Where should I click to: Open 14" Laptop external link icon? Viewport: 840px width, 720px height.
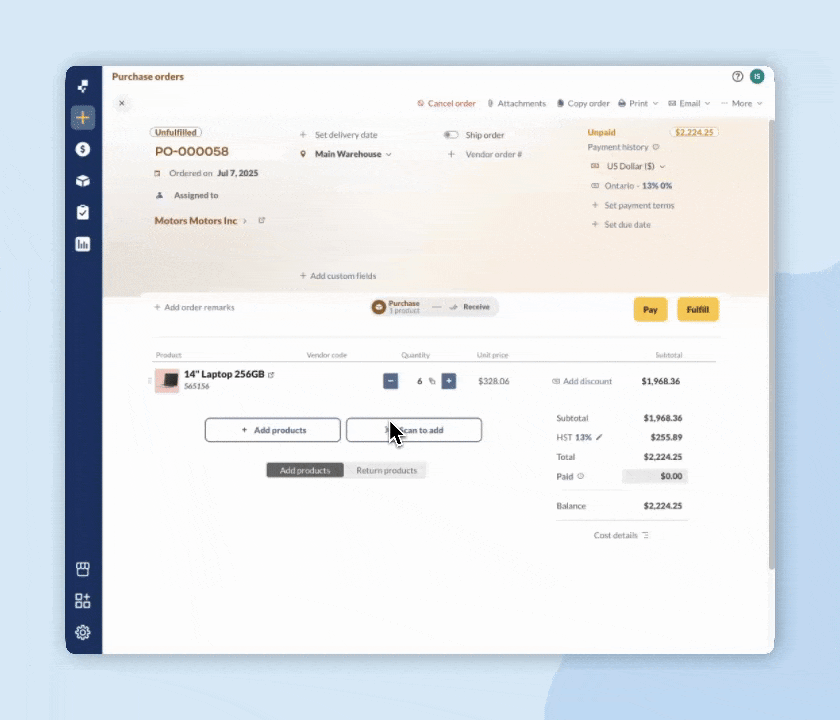[271, 375]
